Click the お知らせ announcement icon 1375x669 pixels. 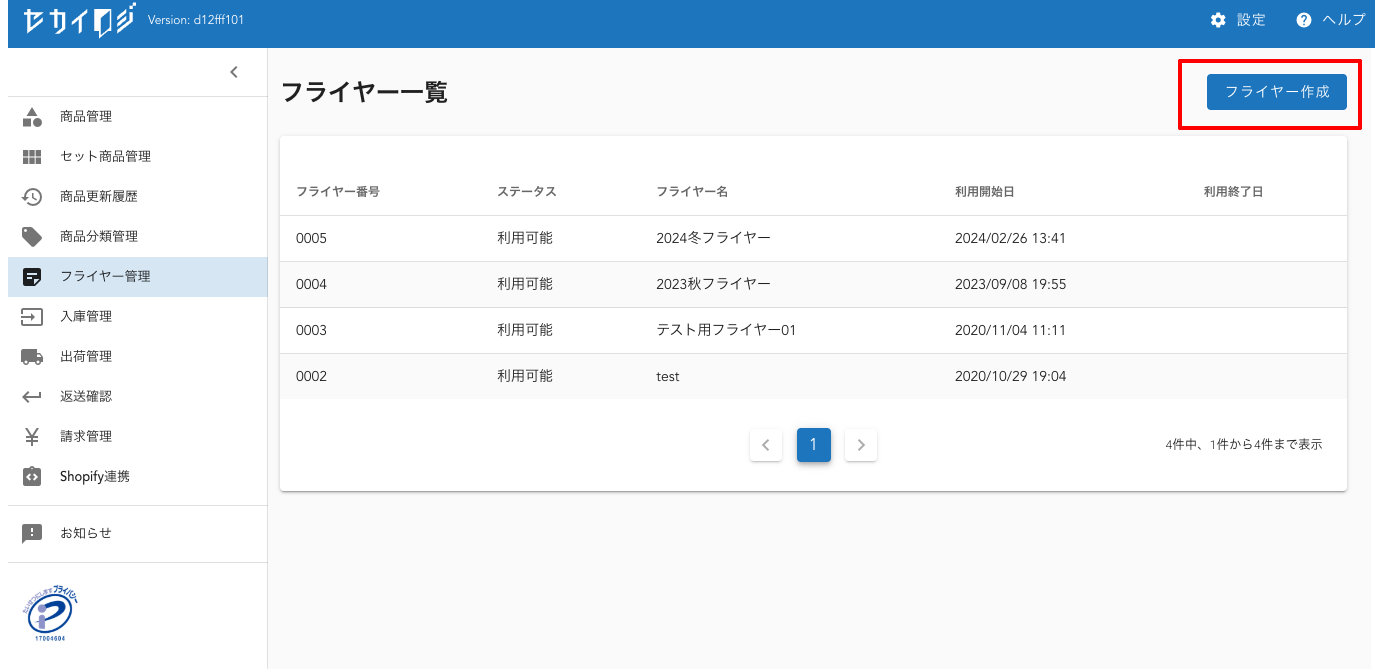[32, 533]
